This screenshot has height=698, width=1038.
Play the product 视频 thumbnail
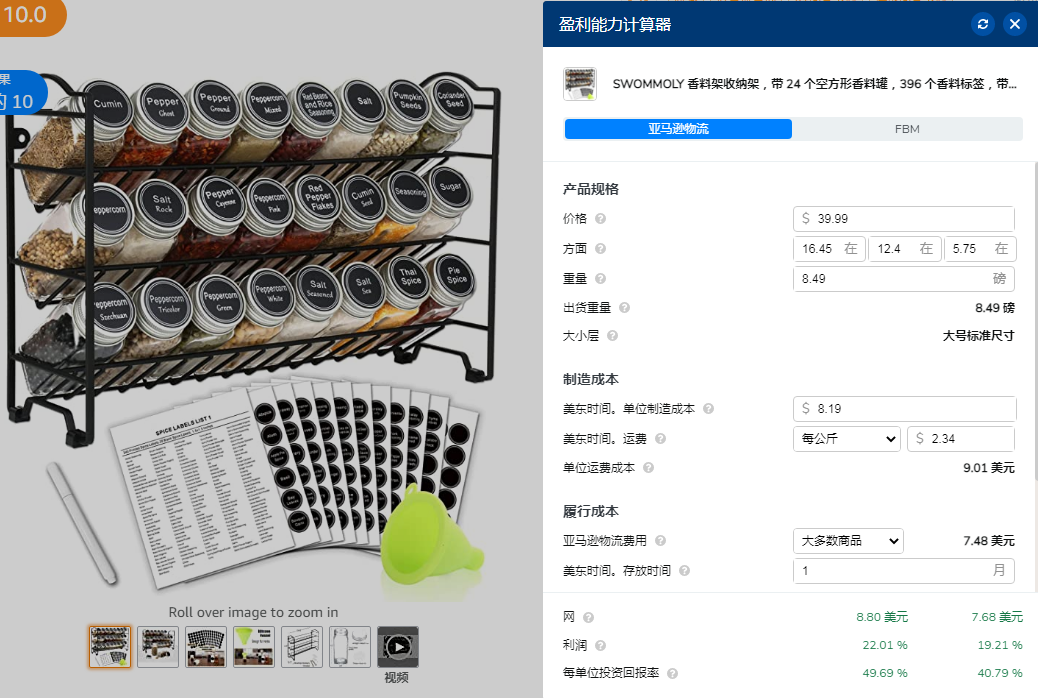398,646
